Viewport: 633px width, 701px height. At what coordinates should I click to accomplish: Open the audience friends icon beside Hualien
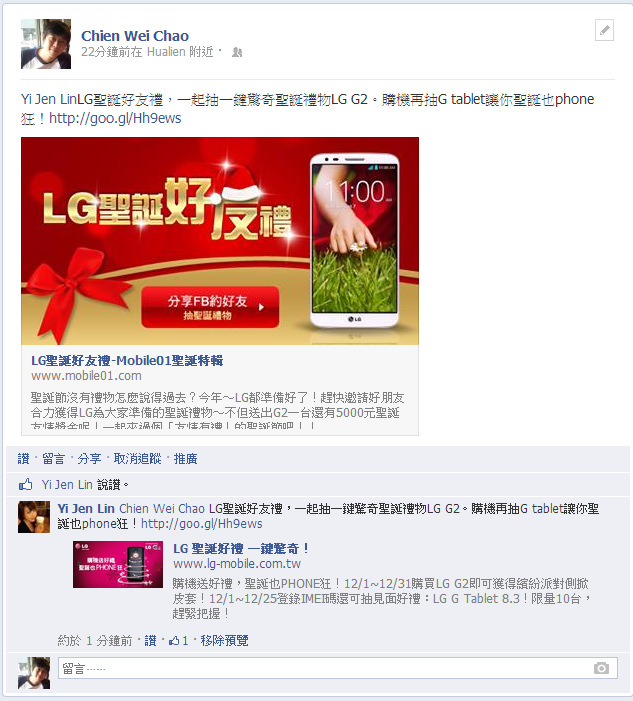point(237,52)
